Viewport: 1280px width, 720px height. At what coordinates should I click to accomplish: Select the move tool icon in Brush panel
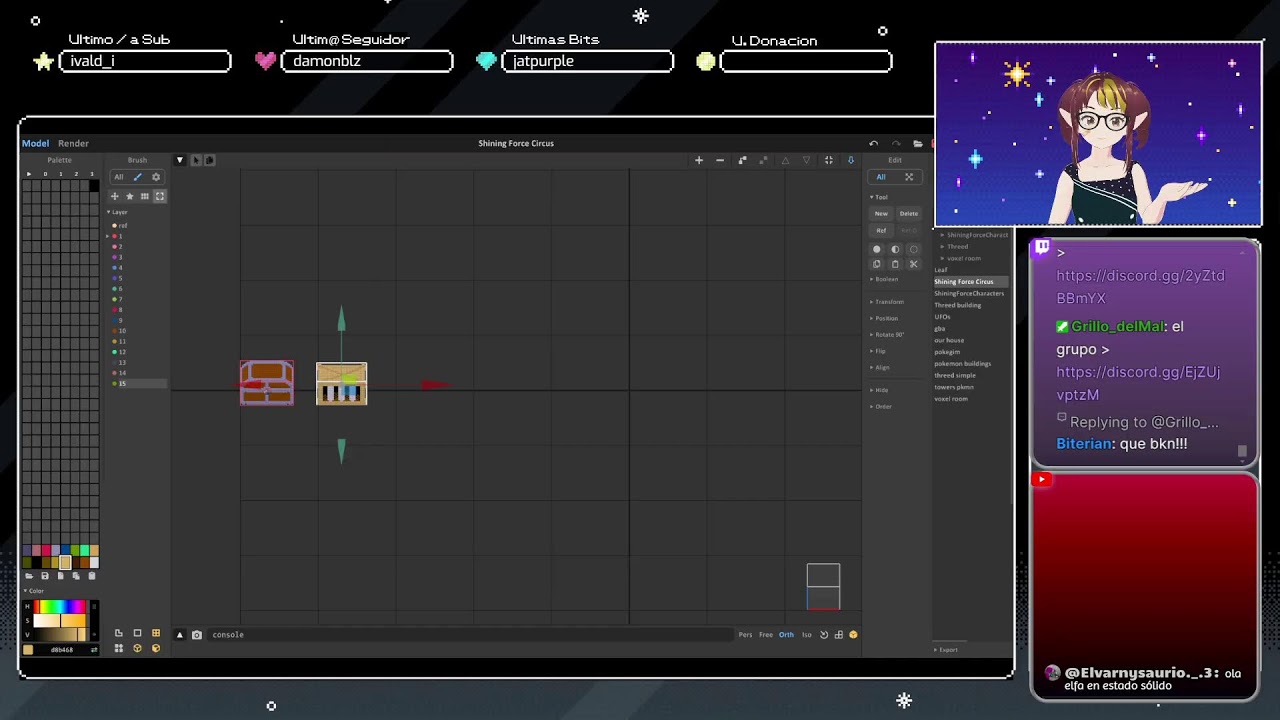tap(114, 196)
